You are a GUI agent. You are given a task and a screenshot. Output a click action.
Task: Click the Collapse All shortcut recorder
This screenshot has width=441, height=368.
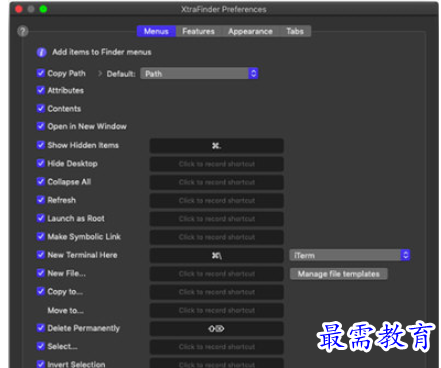(217, 182)
